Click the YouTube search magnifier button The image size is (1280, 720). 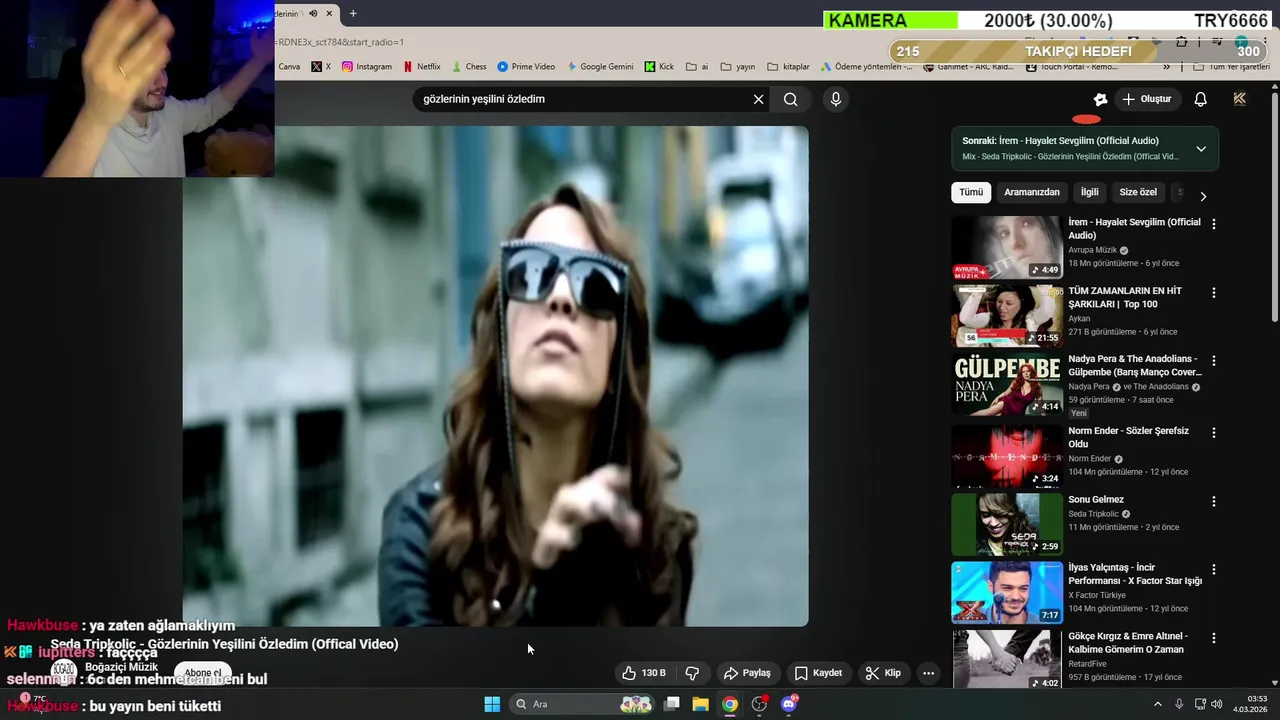(x=791, y=99)
